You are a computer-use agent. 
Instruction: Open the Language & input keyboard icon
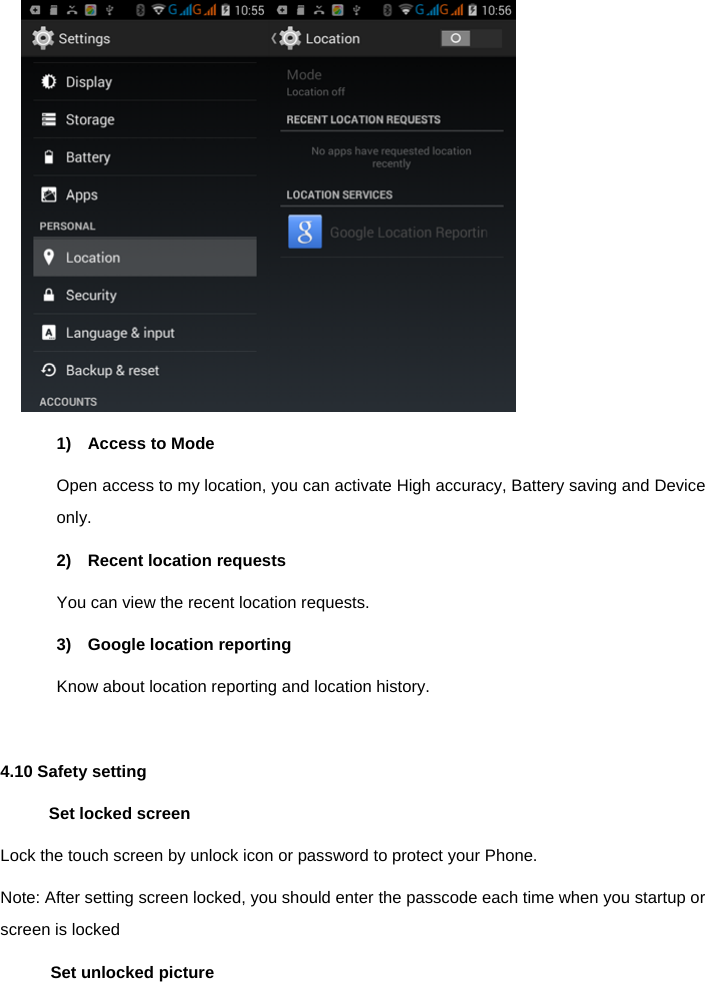[48, 332]
